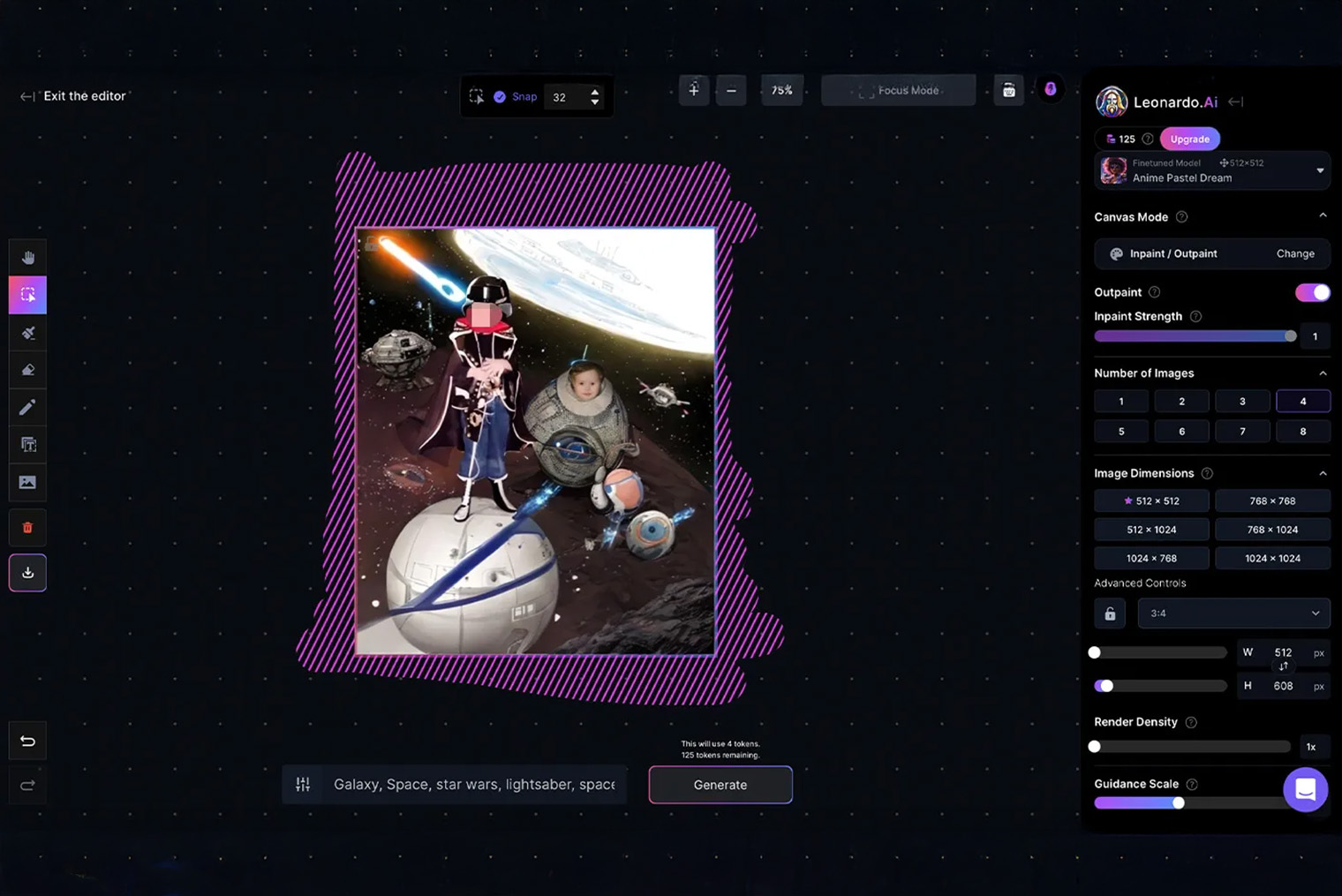The height and width of the screenshot is (896, 1342).
Task: Select the Pan hand tool
Action: point(27,258)
